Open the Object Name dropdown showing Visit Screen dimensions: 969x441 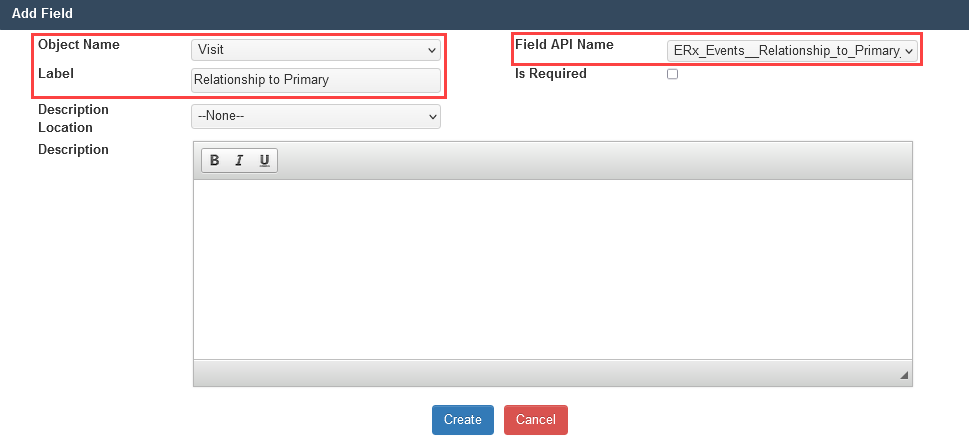point(315,49)
